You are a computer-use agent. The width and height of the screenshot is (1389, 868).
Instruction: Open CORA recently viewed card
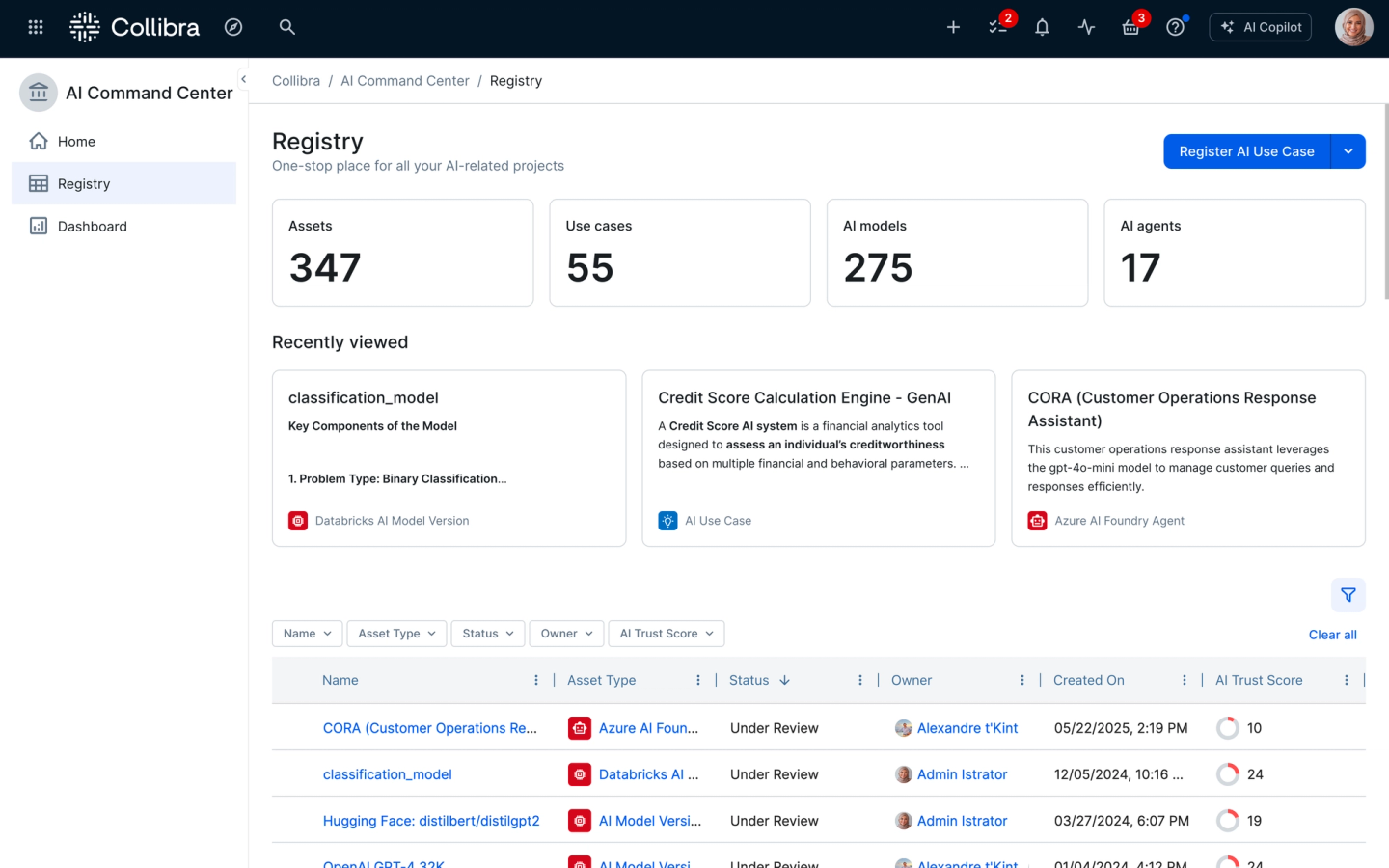(x=1188, y=458)
